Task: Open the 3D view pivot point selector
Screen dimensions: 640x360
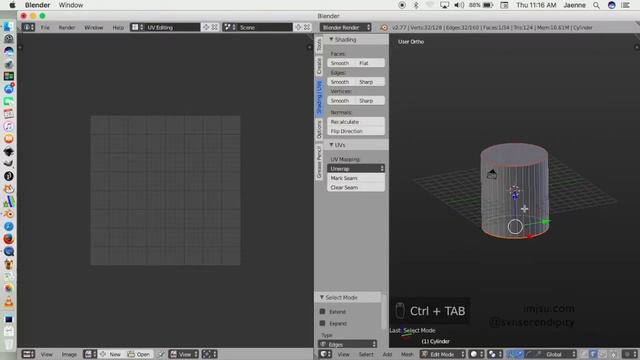Action: coord(494,354)
